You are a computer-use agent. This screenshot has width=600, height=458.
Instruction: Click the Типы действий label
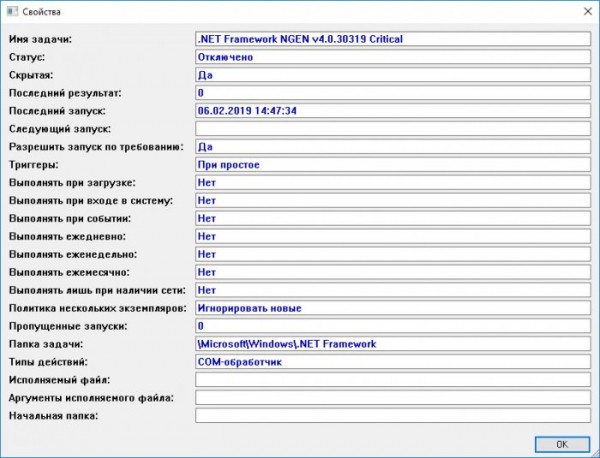tap(48, 362)
